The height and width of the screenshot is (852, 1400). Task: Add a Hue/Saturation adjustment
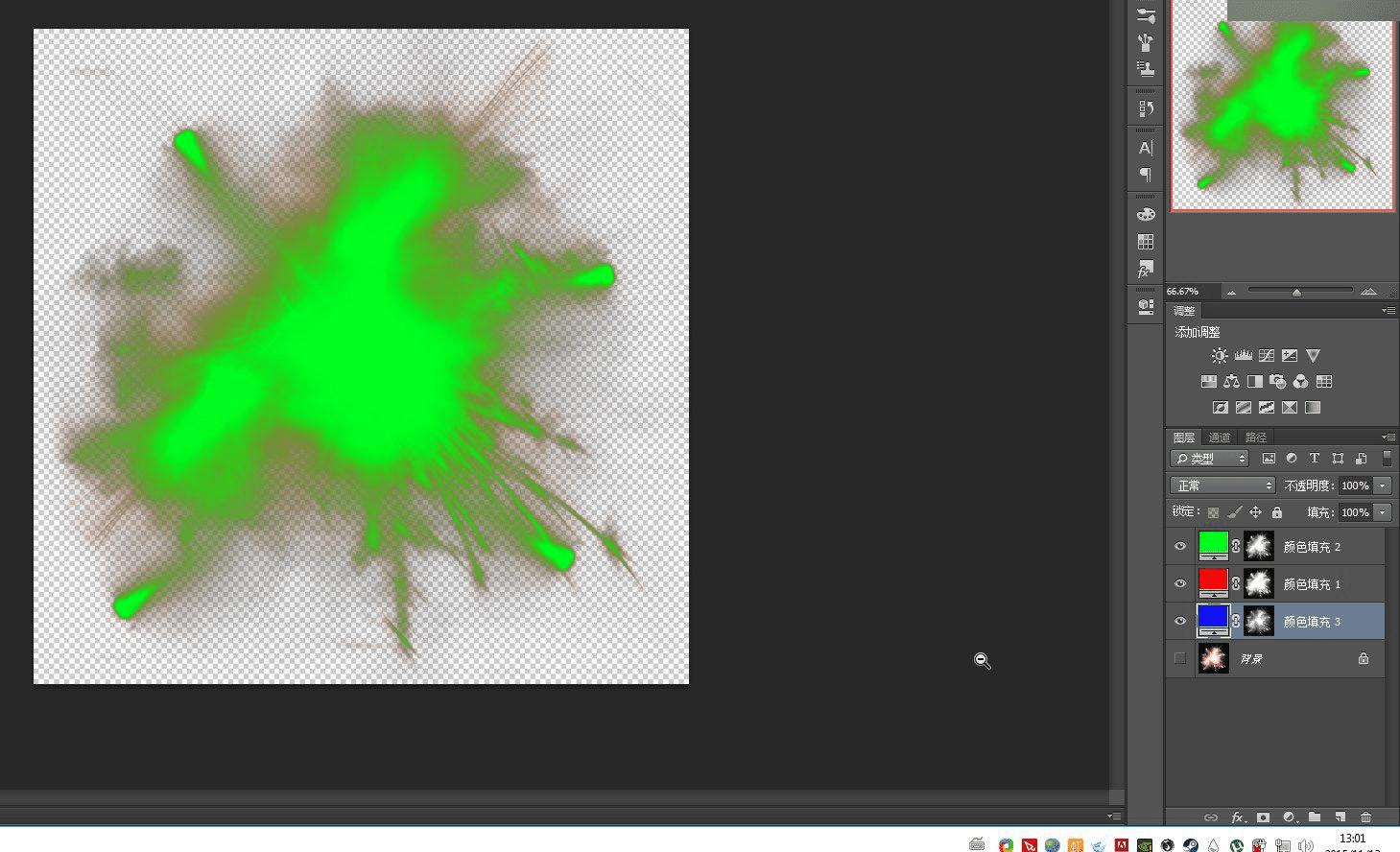point(1209,382)
